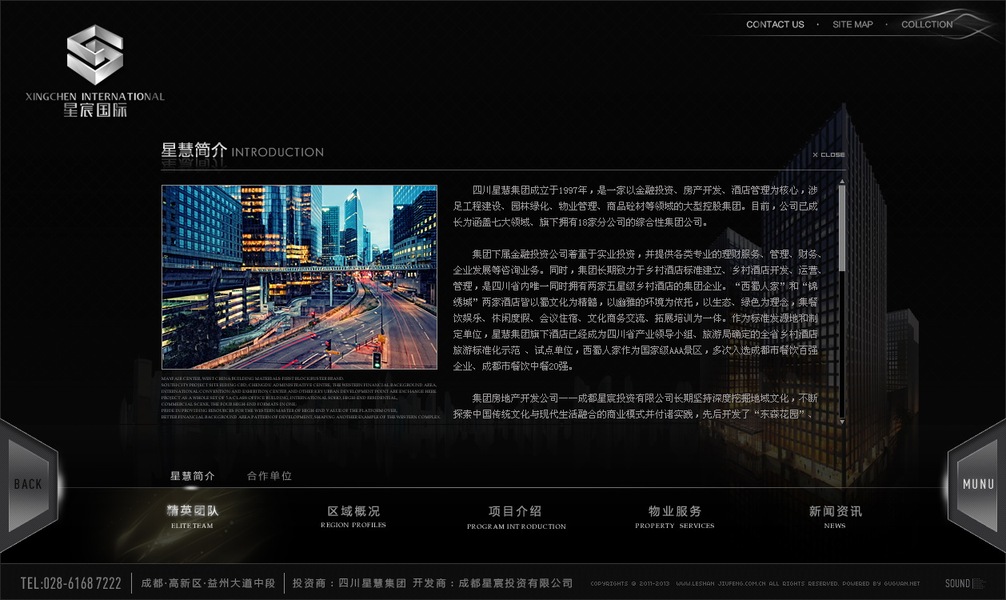Click the city night photo thumbnail
The image size is (1006, 600).
pos(300,277)
